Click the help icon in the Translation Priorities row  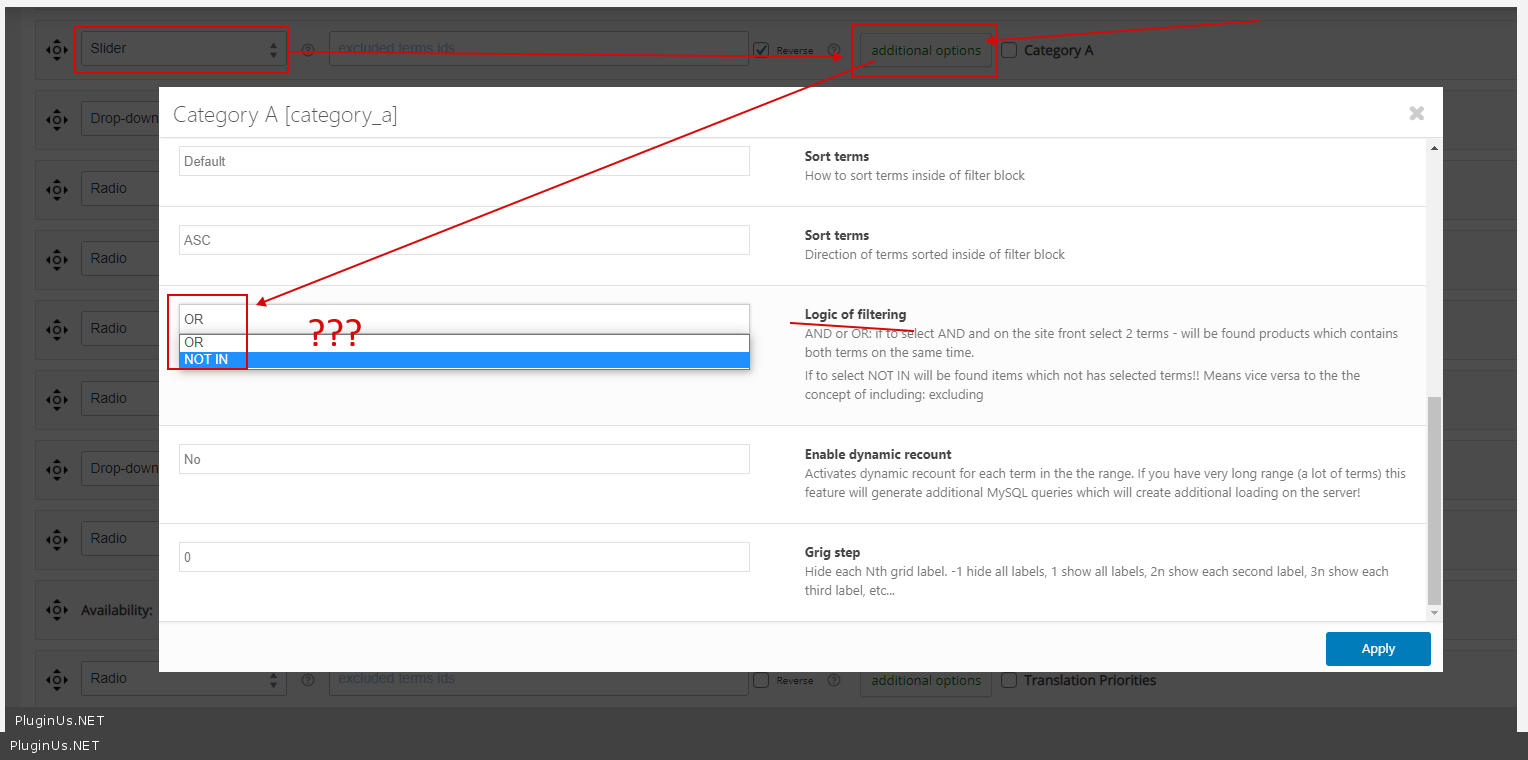tap(308, 680)
